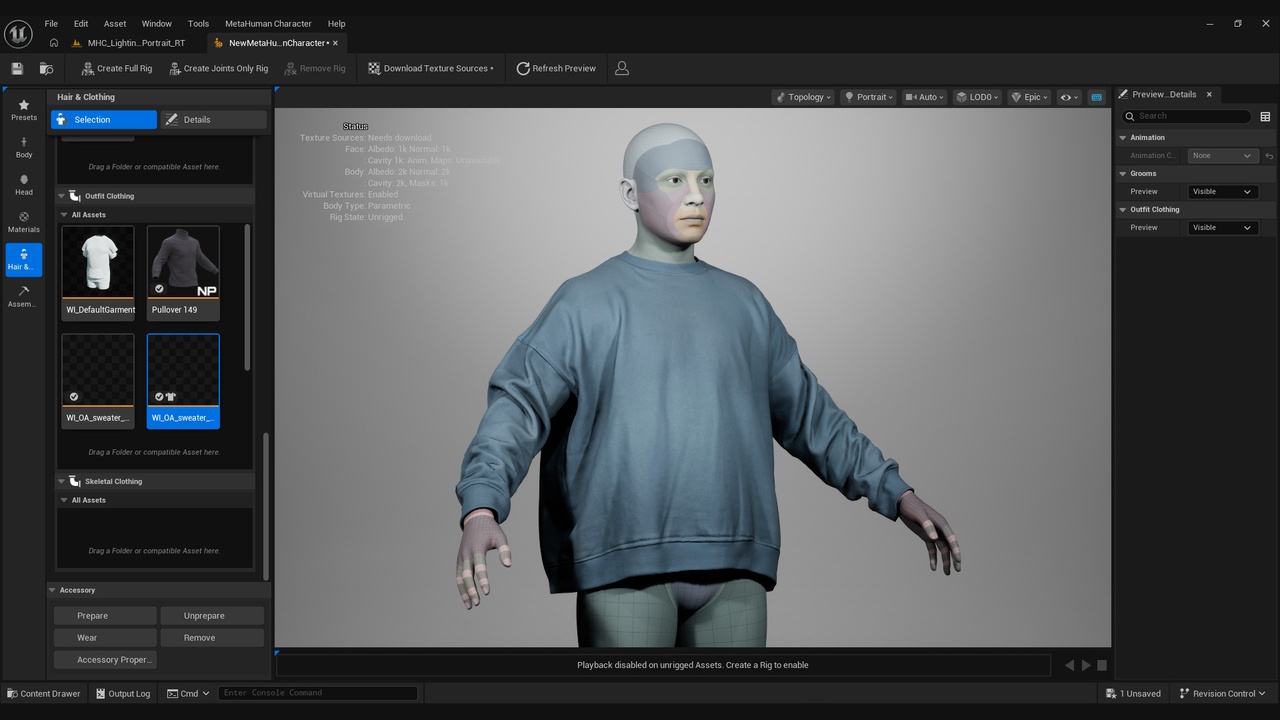Open Download Texture Sources options
Image resolution: width=1280 pixels, height=720 pixels.
pos(431,68)
